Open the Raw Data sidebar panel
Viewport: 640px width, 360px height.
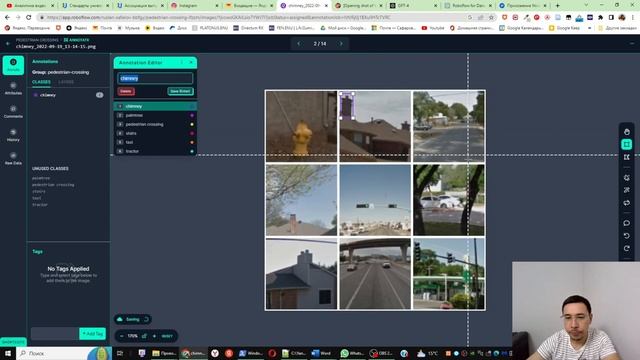click(x=13, y=158)
